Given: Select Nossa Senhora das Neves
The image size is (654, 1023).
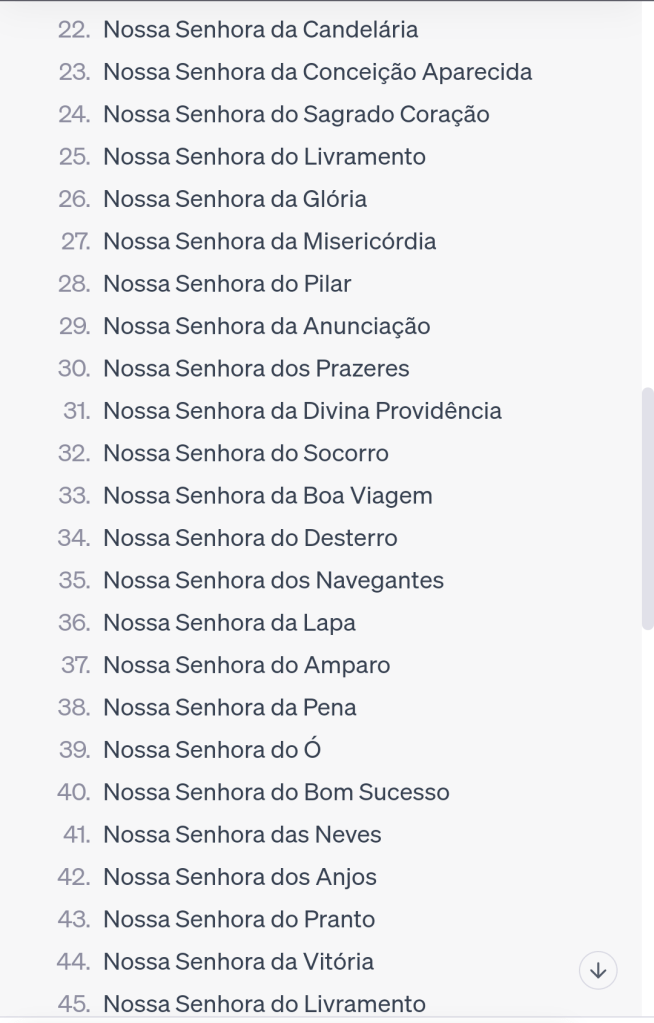Looking at the screenshot, I should pyautogui.click(x=242, y=834).
